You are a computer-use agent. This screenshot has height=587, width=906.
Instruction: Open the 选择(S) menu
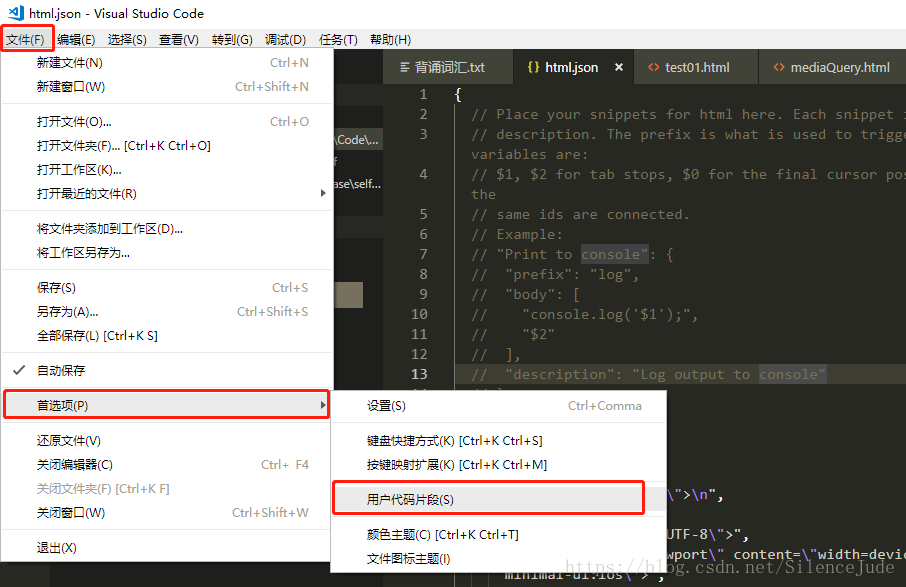click(127, 39)
